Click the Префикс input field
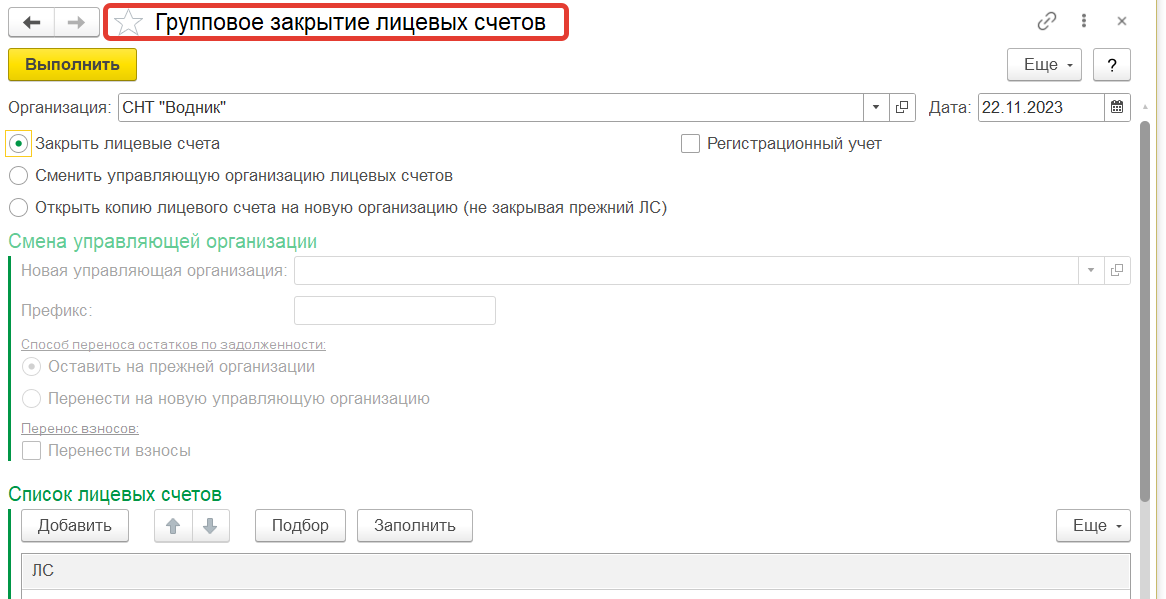Viewport: 1166px width, 599px height. [395, 311]
